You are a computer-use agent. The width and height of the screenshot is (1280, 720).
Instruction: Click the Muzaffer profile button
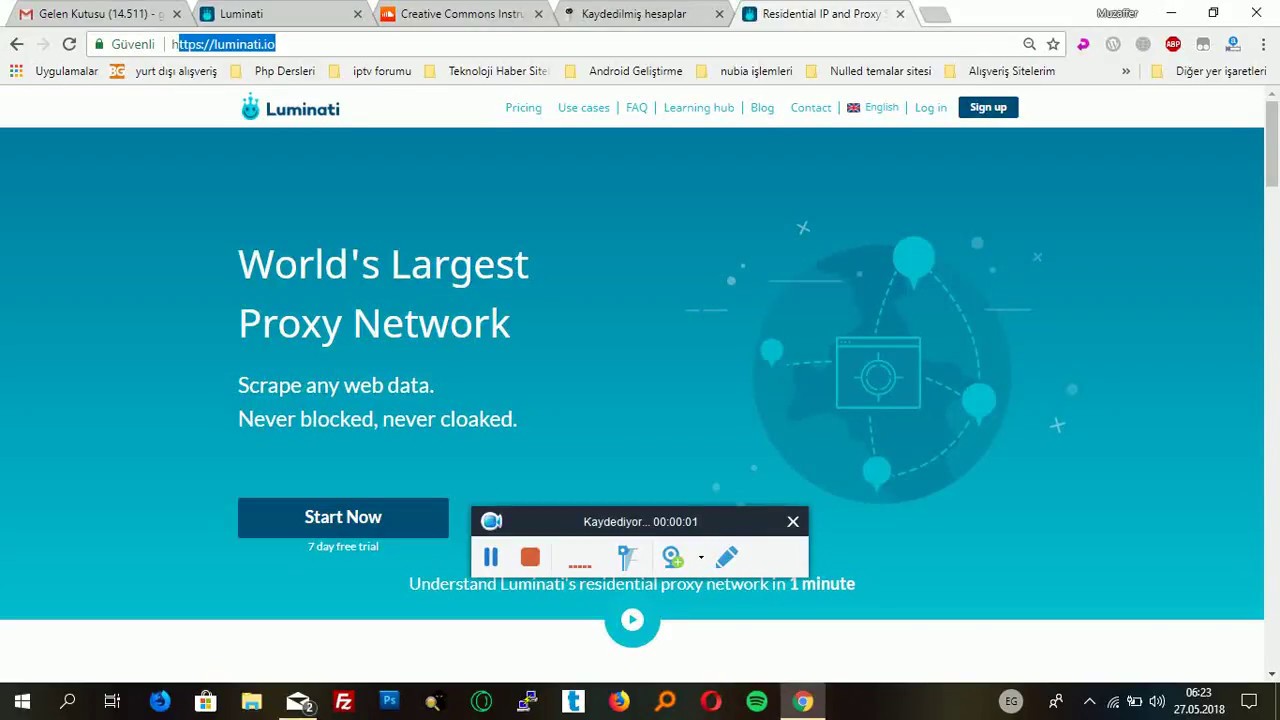click(1117, 13)
